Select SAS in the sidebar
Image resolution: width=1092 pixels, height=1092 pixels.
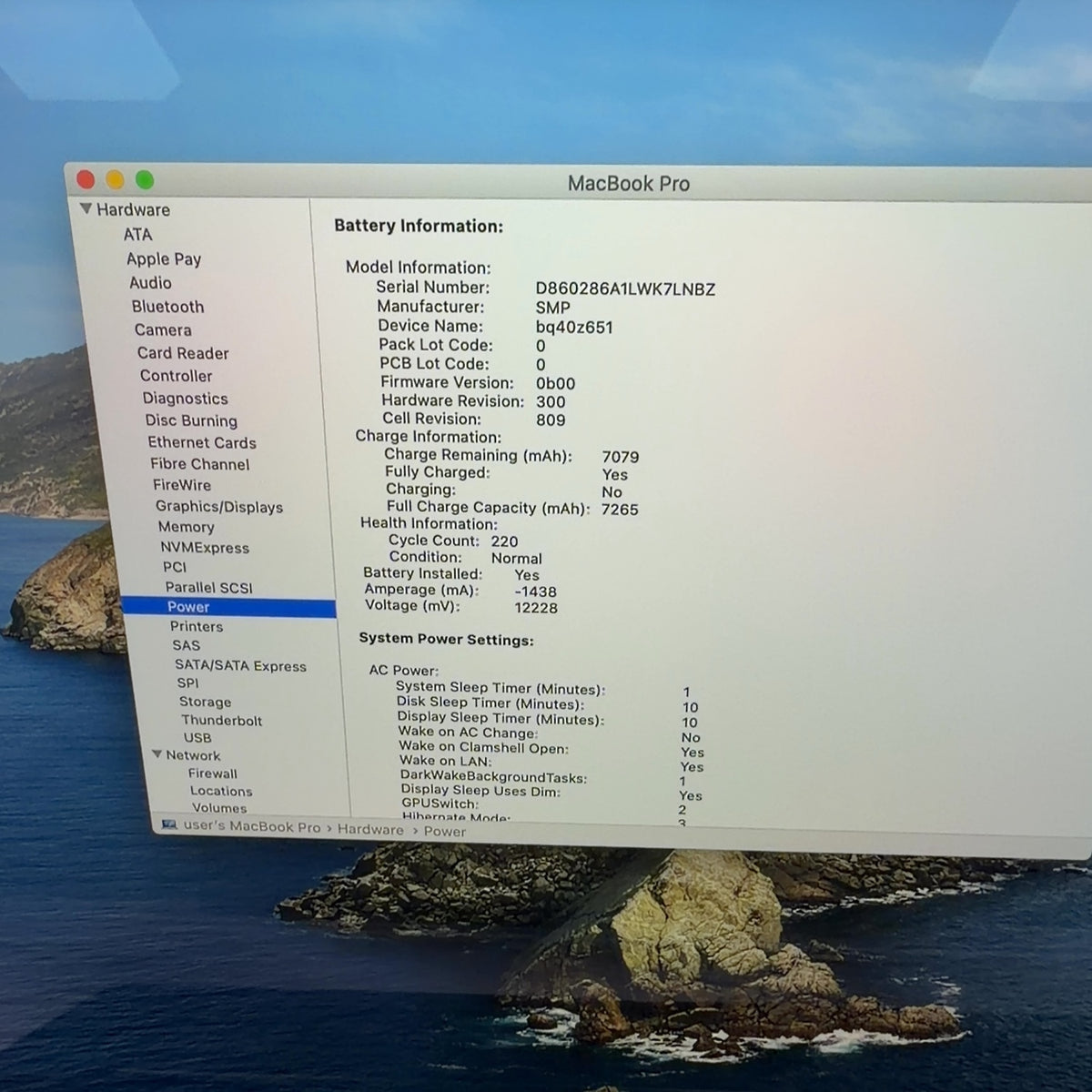pyautogui.click(x=186, y=645)
